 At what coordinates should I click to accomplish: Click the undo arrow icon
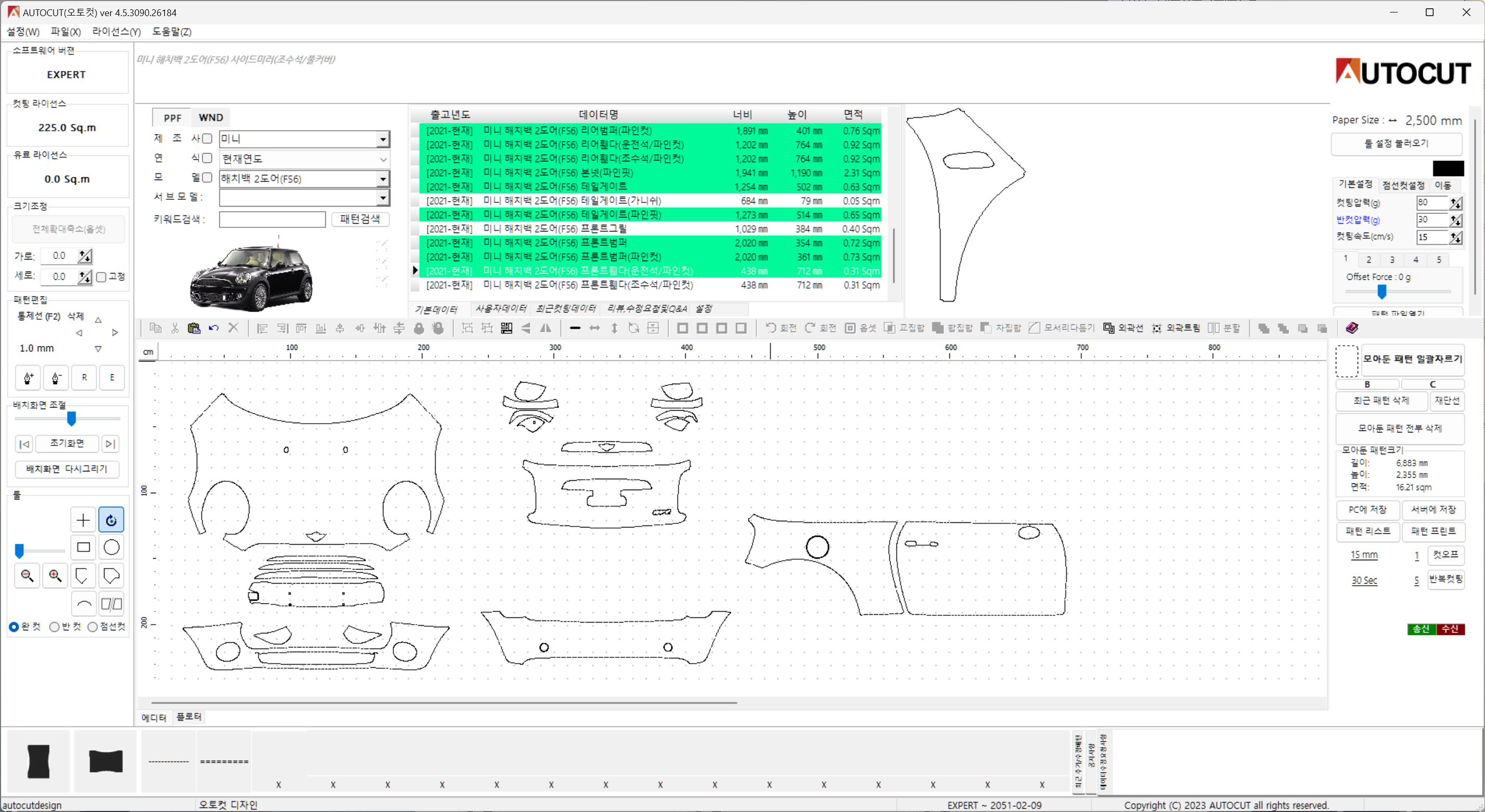pos(214,328)
